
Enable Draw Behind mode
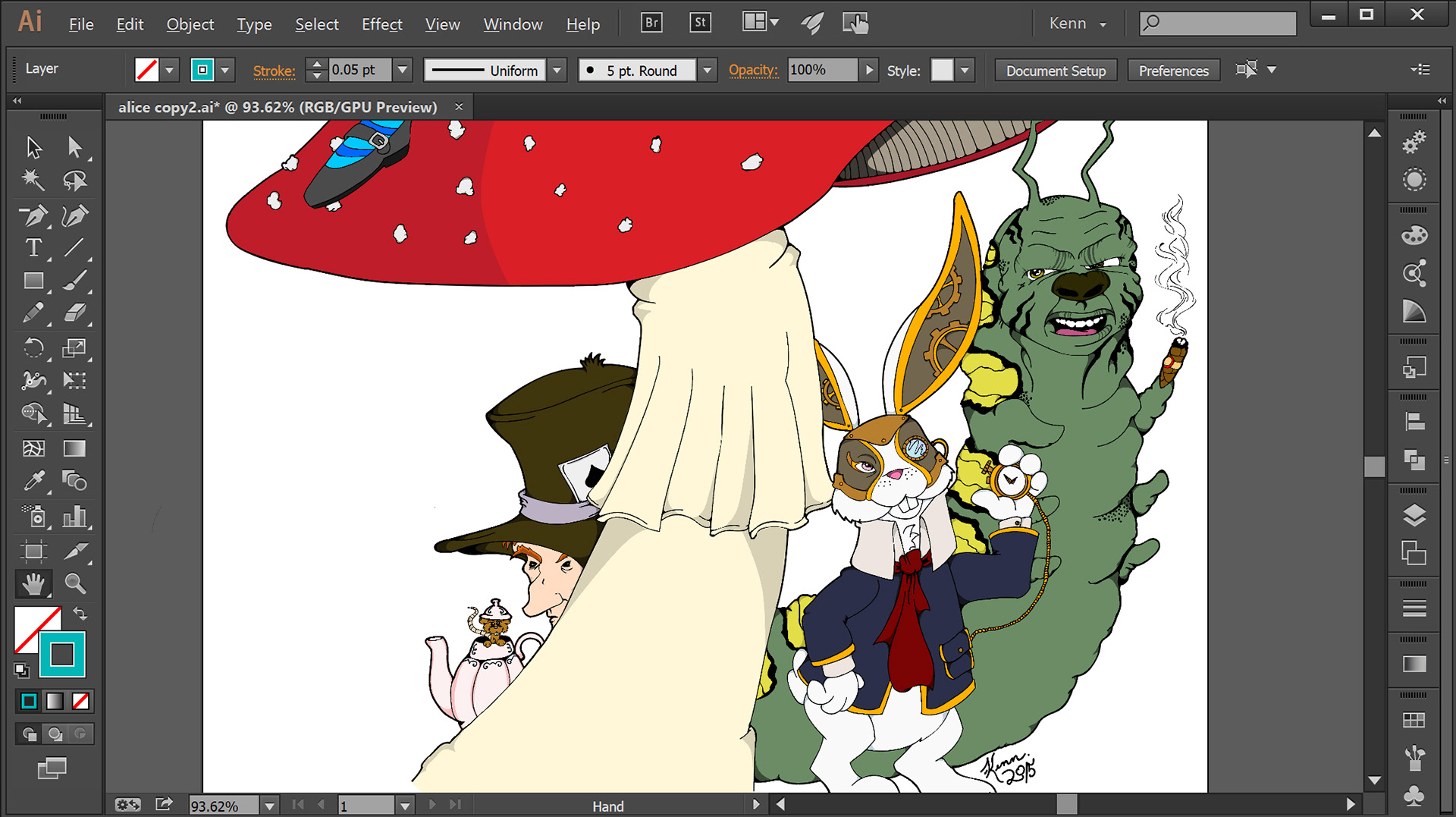55,734
